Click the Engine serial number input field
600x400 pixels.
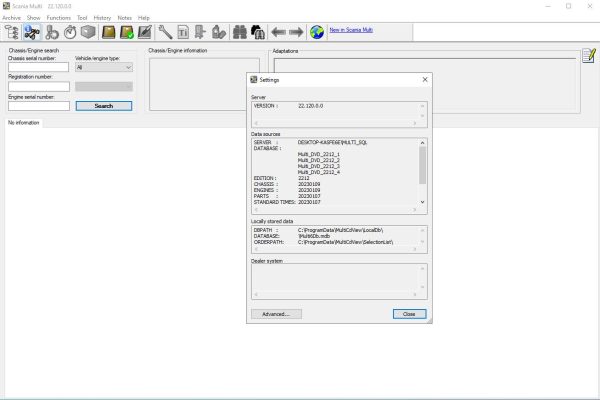pyautogui.click(x=39, y=106)
